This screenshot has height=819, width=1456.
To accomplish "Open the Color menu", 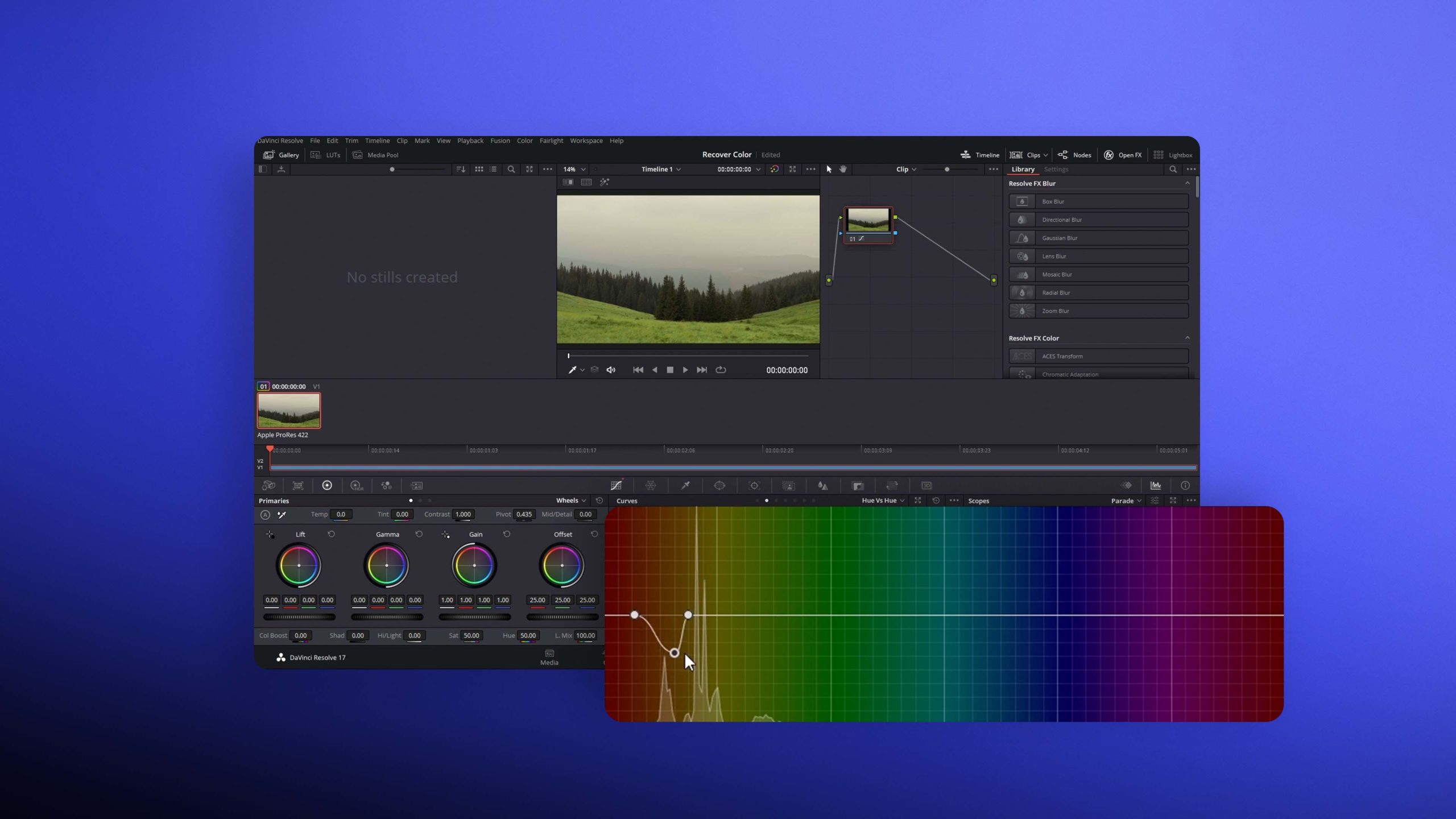I will pyautogui.click(x=524, y=140).
